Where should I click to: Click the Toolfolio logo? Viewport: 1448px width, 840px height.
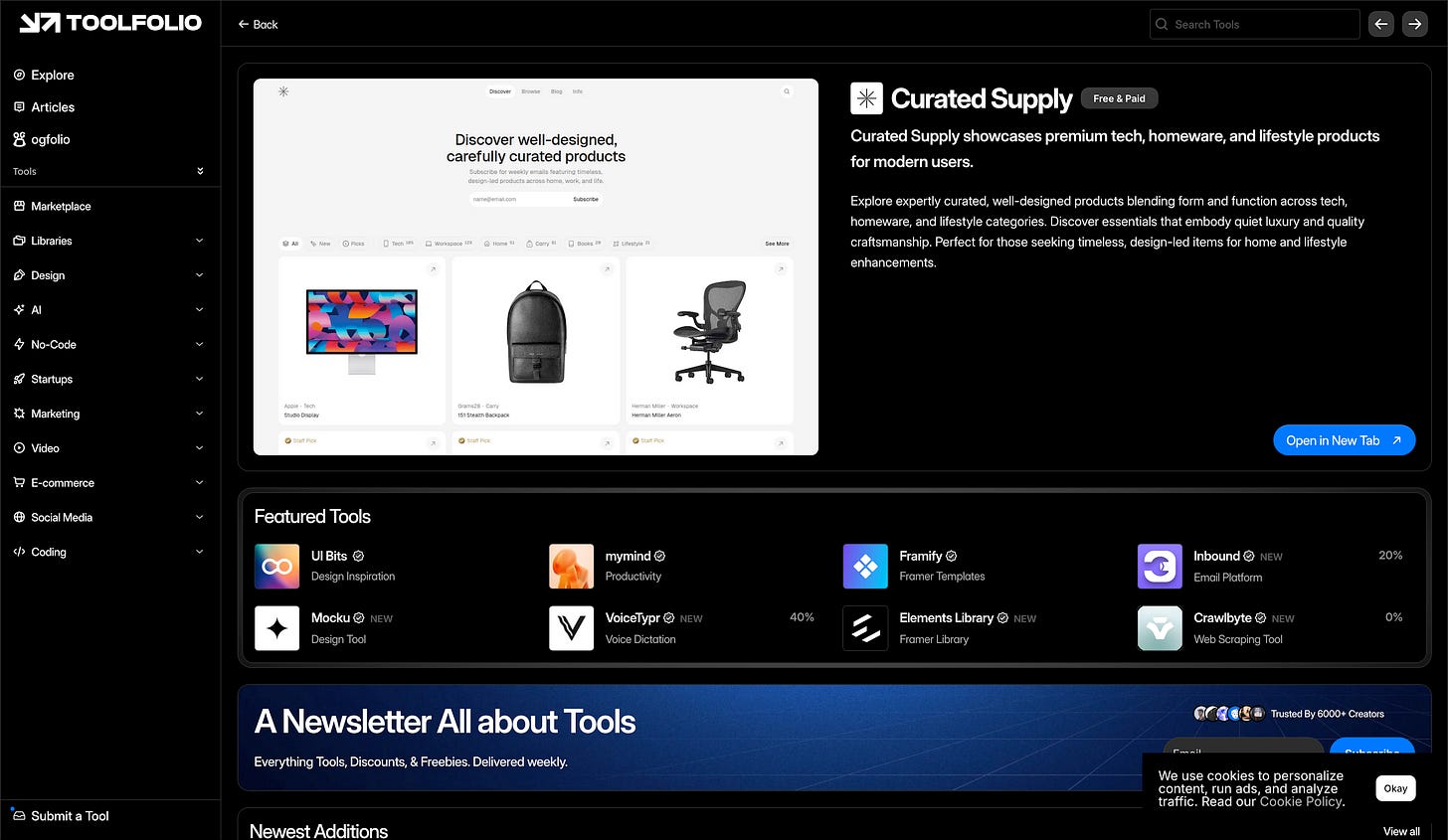tap(110, 23)
